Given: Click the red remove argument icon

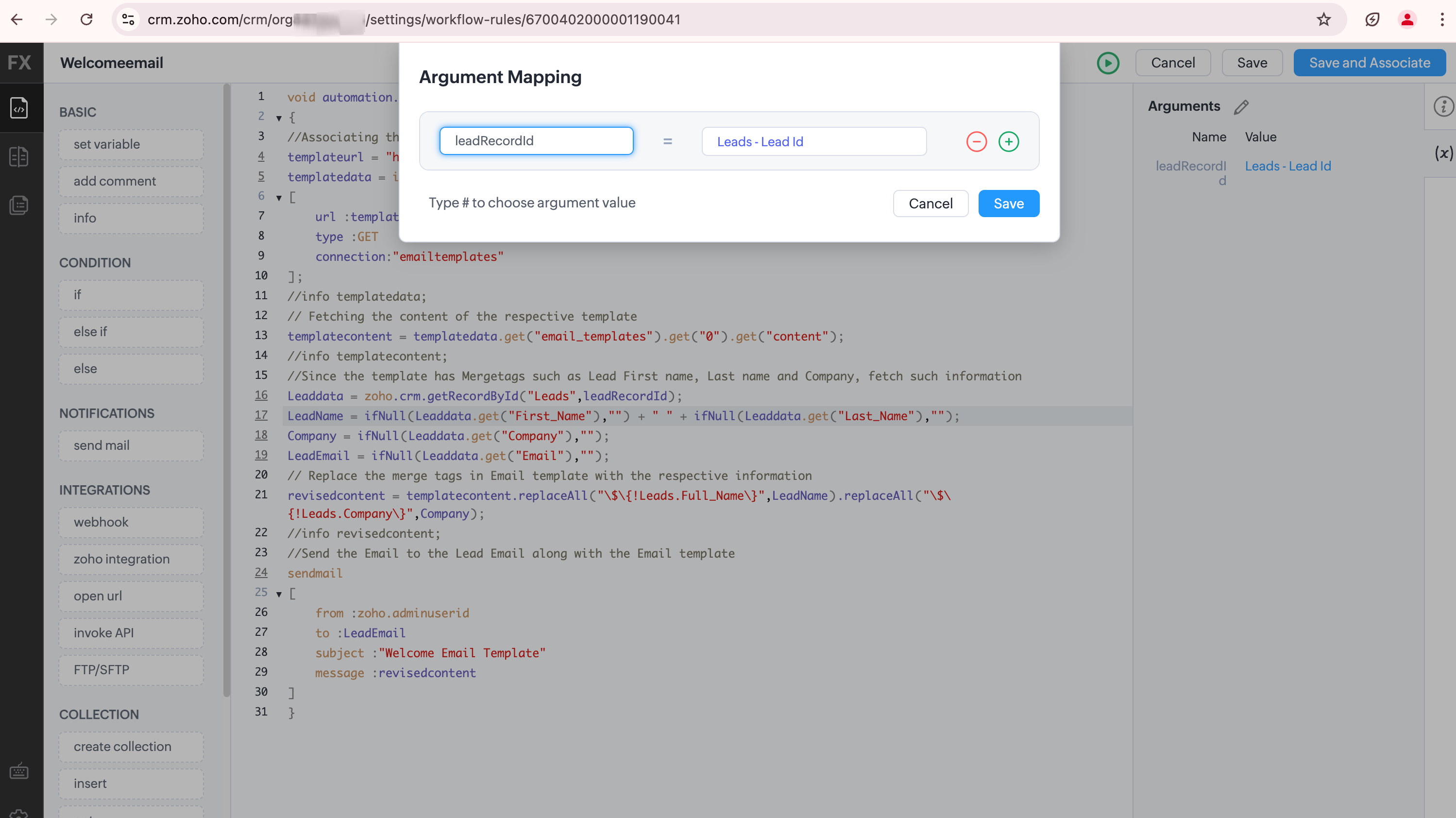Looking at the screenshot, I should (976, 141).
